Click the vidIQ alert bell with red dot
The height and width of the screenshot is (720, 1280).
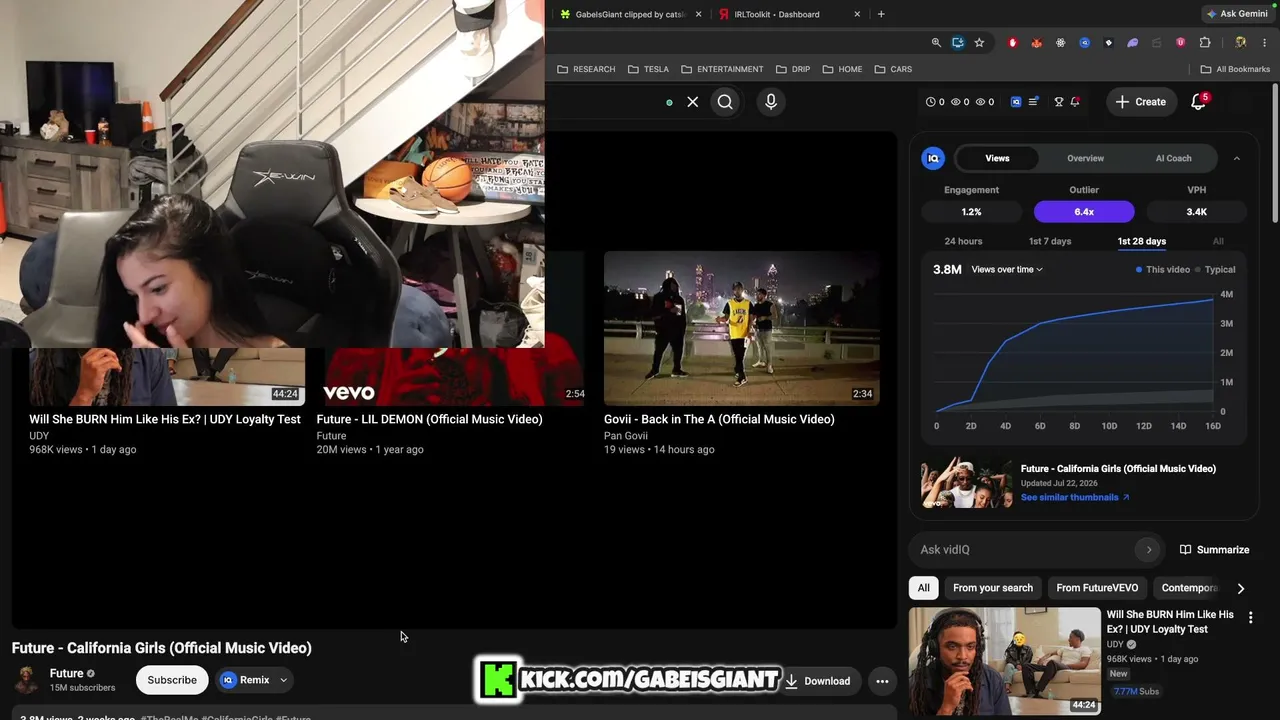click(x=1075, y=101)
